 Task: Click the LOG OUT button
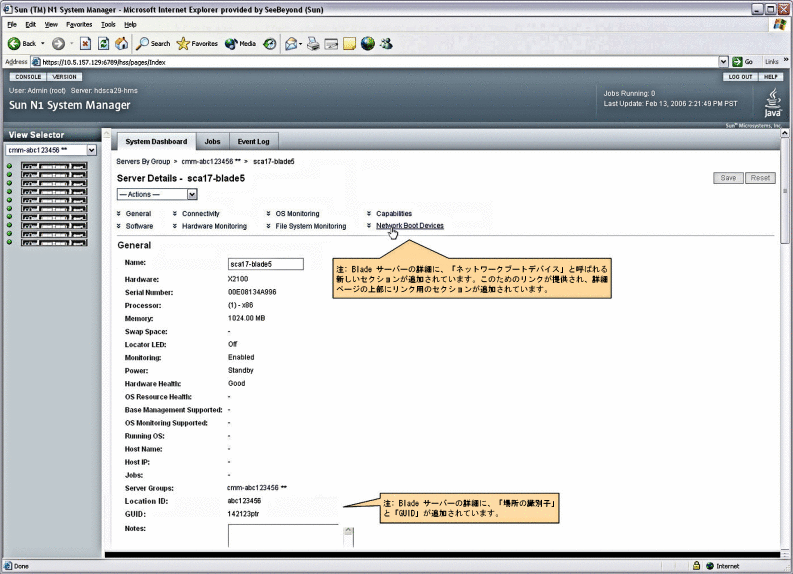coord(740,77)
